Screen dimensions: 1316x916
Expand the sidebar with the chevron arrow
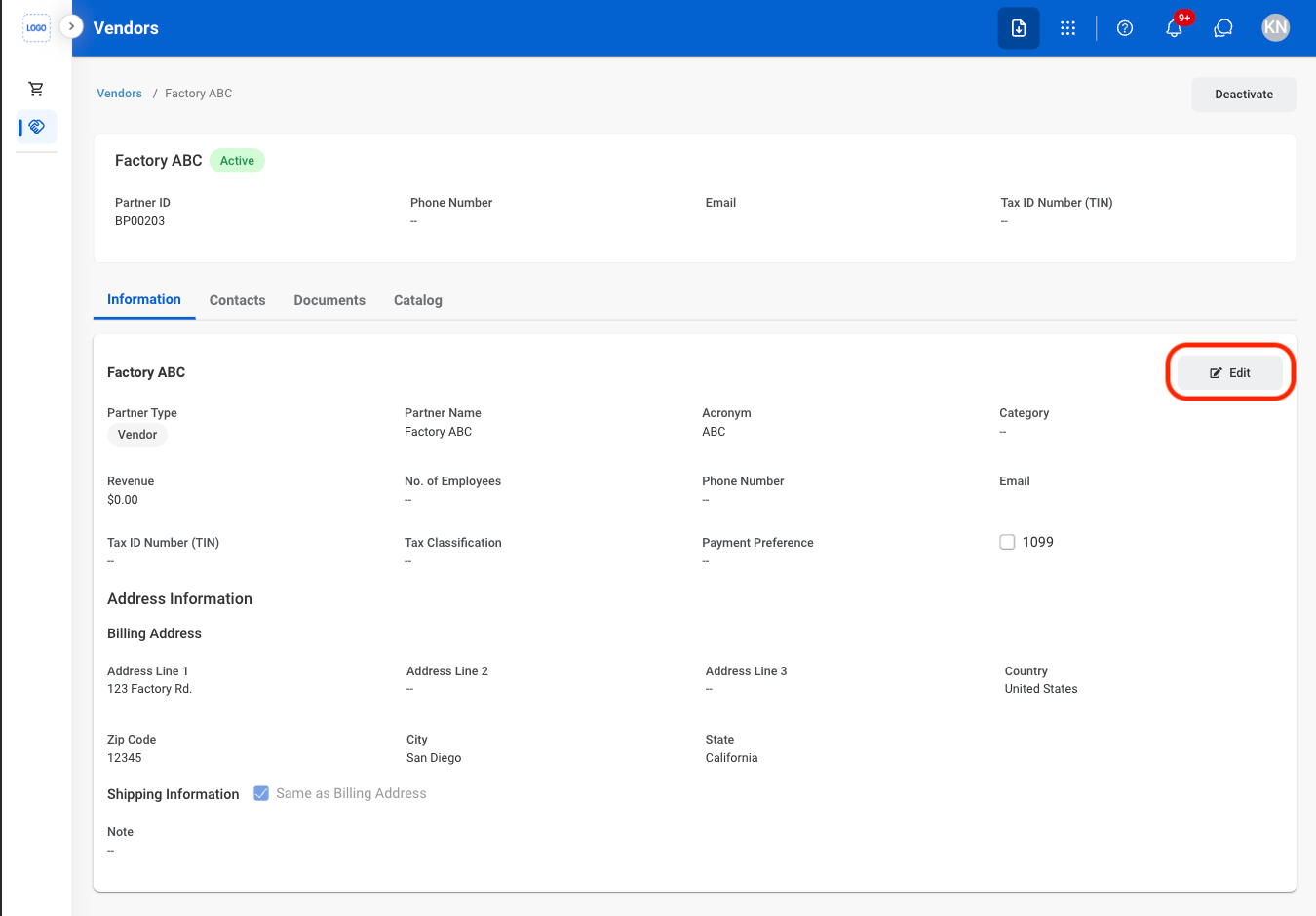[x=71, y=26]
